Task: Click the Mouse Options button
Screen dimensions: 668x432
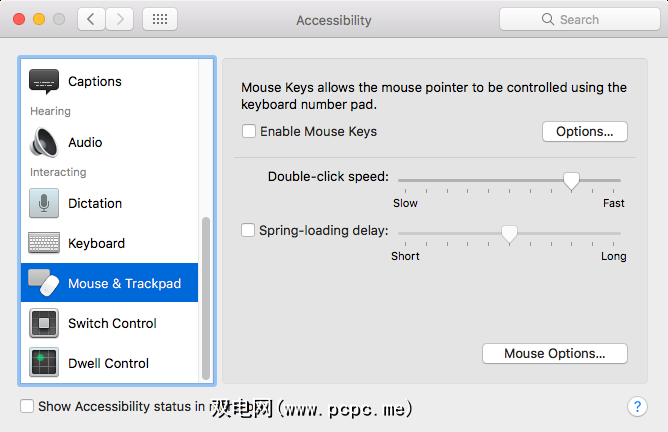Action: tap(554, 353)
